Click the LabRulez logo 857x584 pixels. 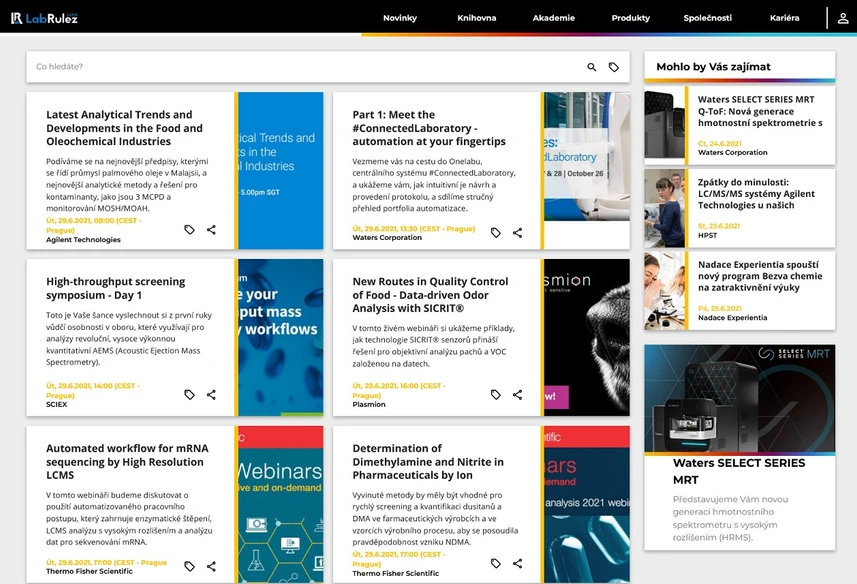(x=44, y=18)
